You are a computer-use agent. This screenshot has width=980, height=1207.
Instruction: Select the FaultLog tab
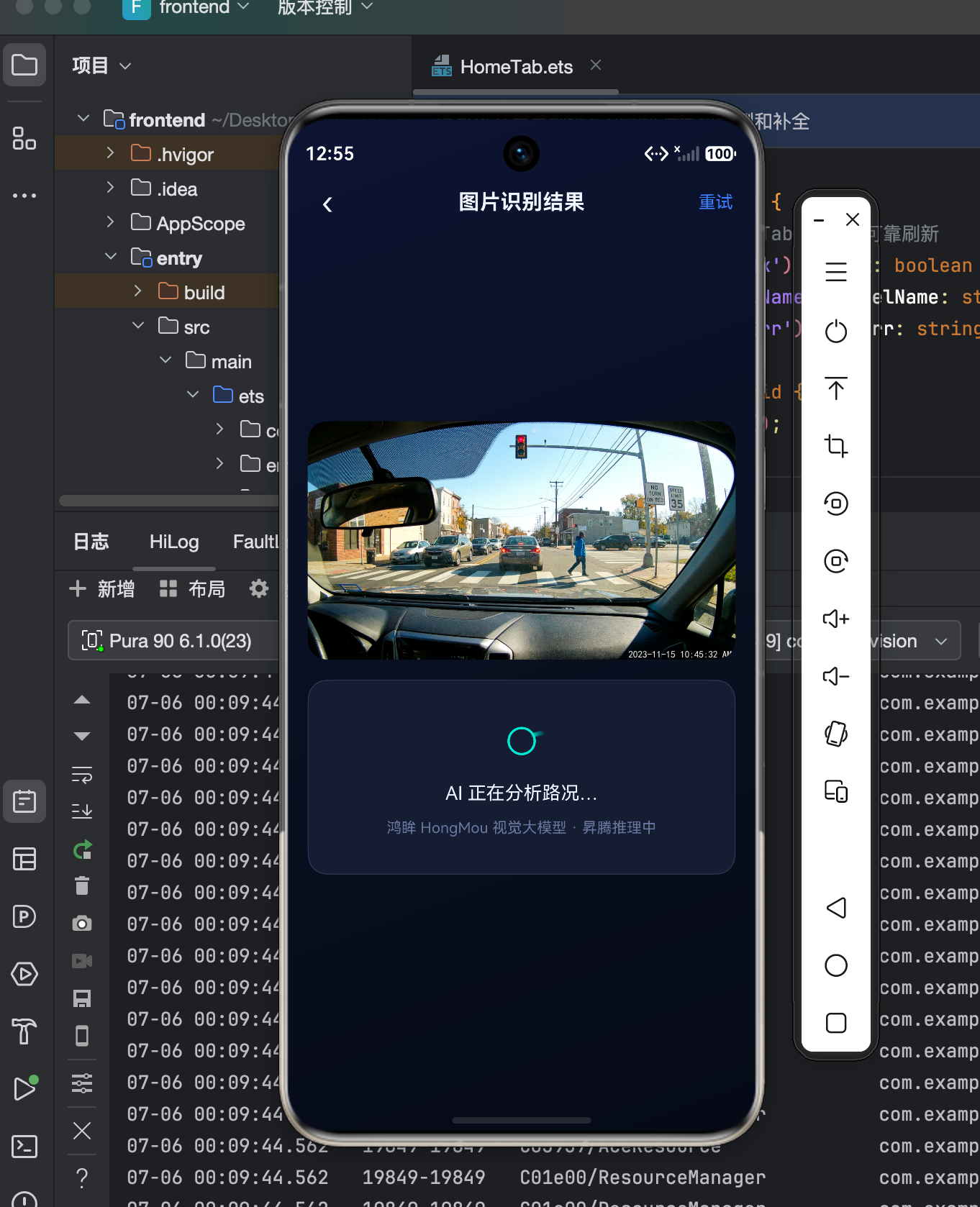[x=255, y=542]
